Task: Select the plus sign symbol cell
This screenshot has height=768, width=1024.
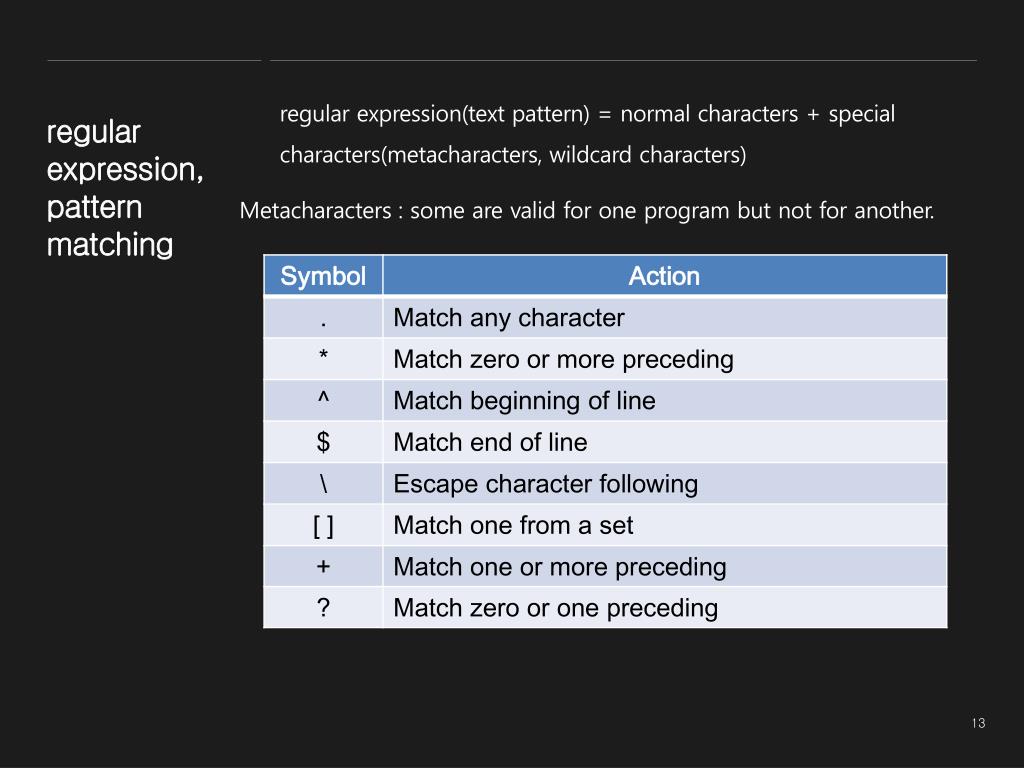Action: coord(323,567)
